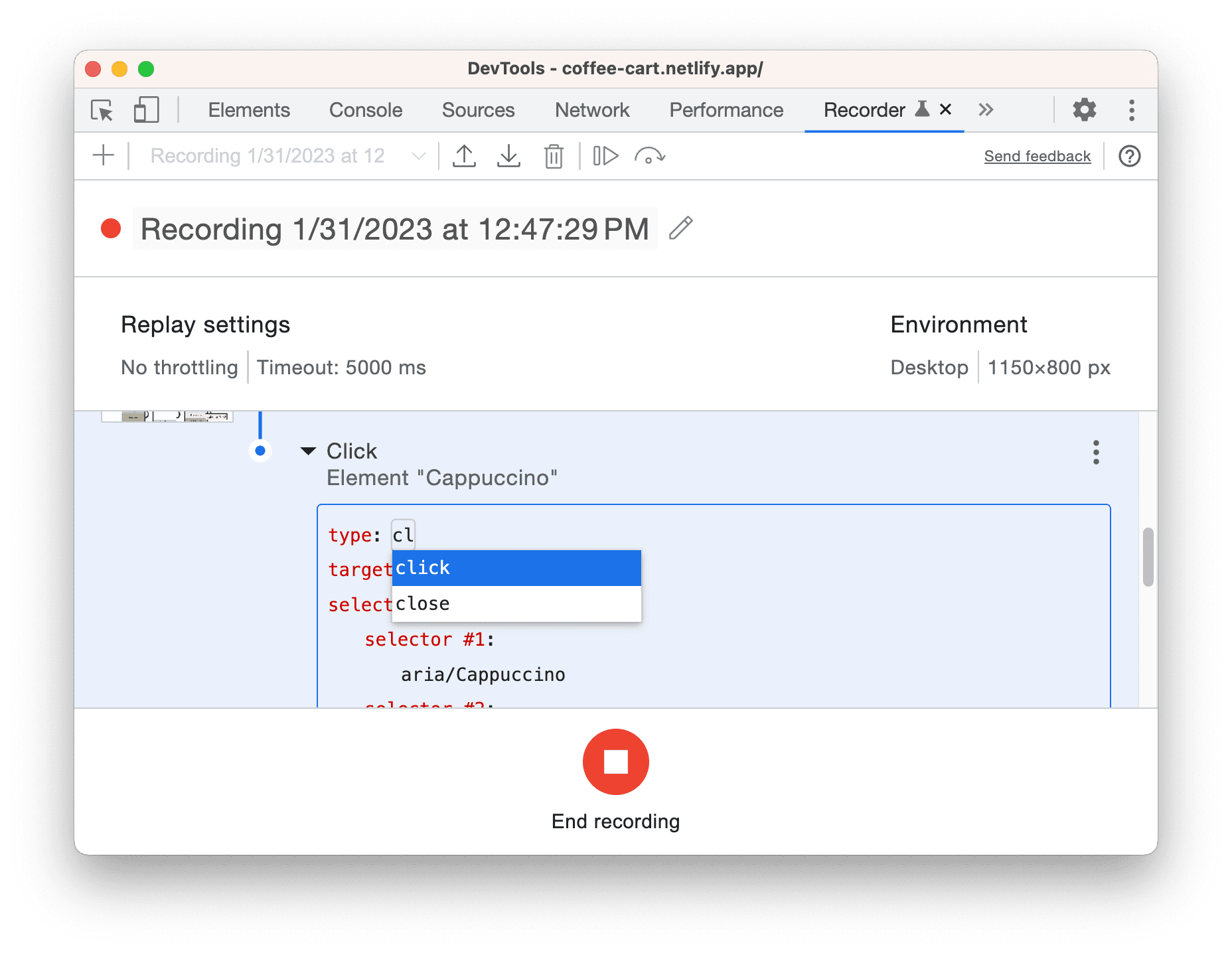The width and height of the screenshot is (1232, 953).
Task: Create a new recording with the plus icon
Action: point(104,155)
